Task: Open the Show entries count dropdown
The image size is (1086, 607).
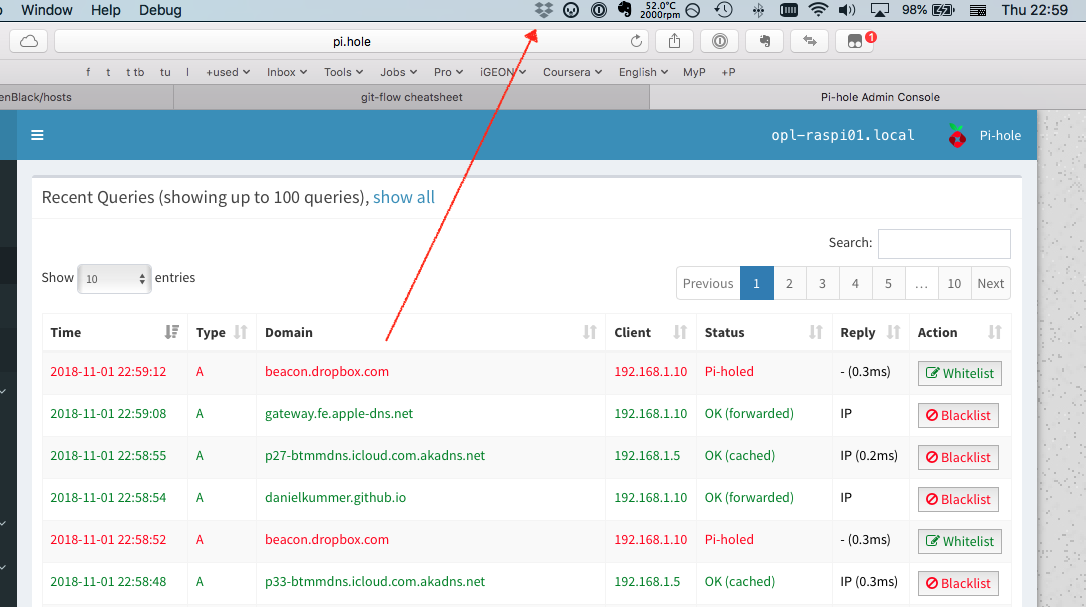Action: point(114,279)
